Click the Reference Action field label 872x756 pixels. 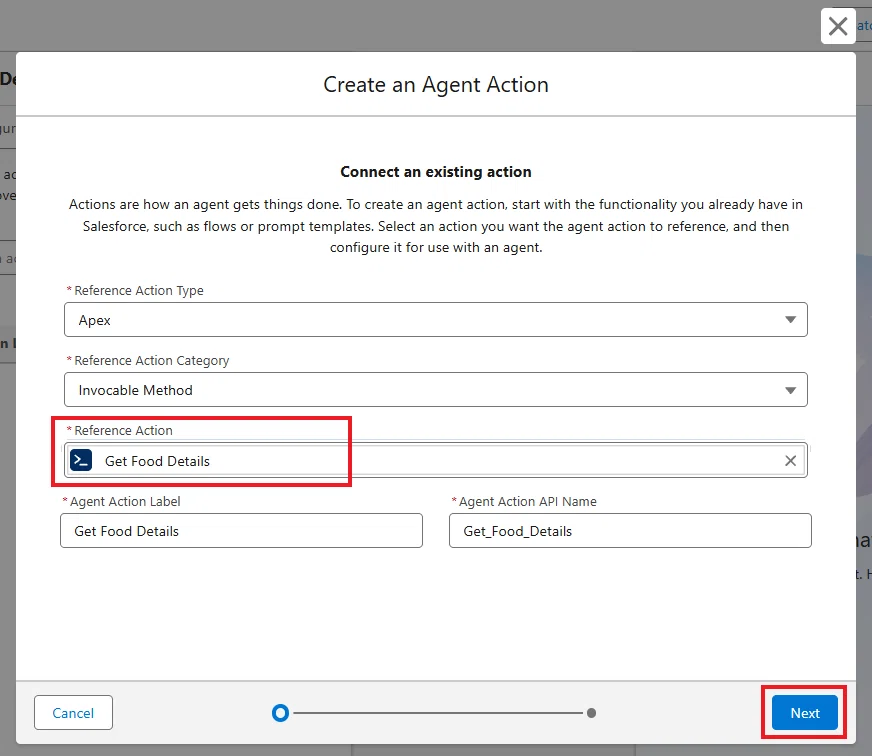click(123, 431)
